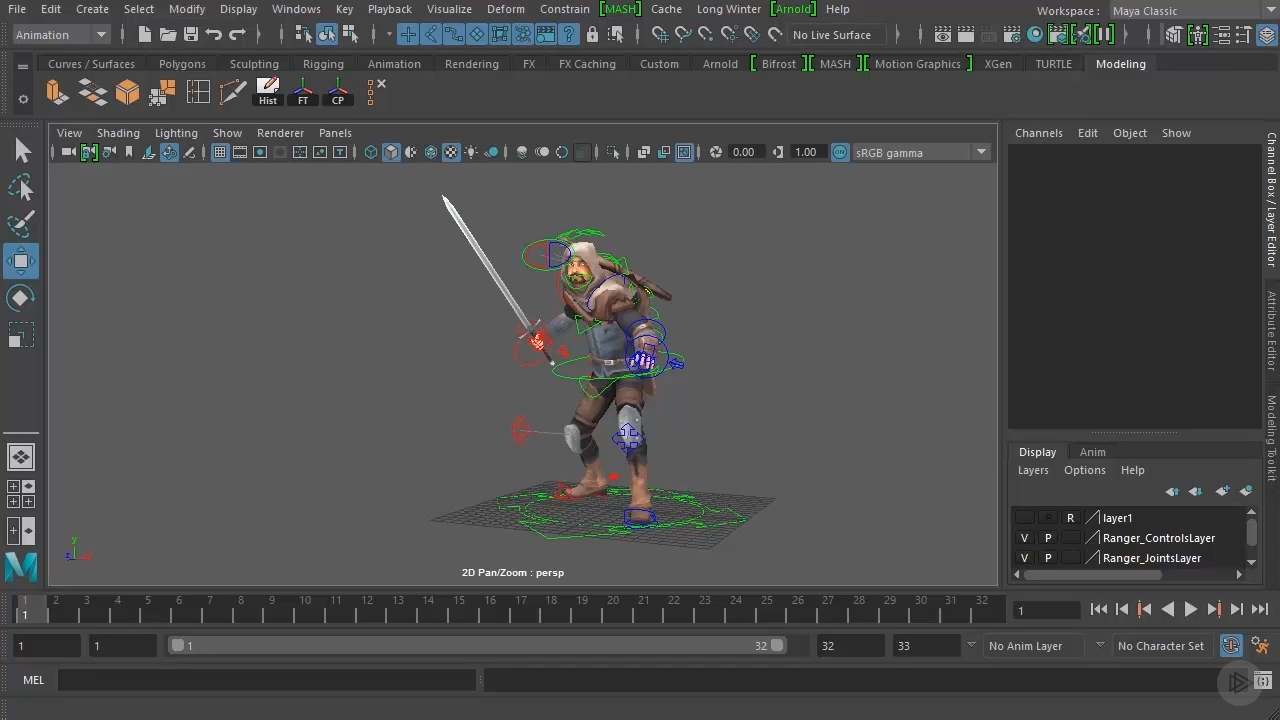The height and width of the screenshot is (720, 1280).
Task: Click the Open Scene folder icon
Action: 168,35
